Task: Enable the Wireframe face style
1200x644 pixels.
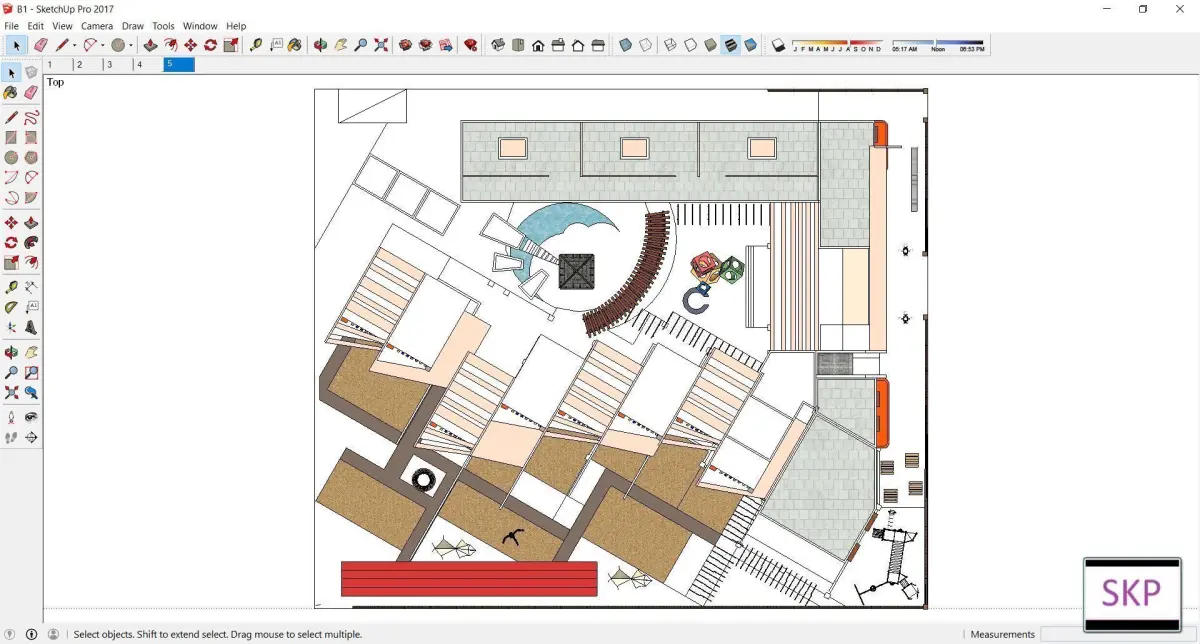Action: [671, 45]
